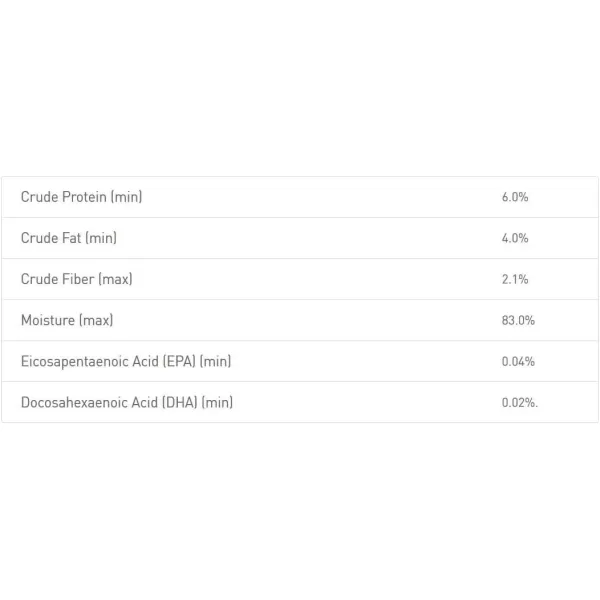
Task: Select the 0.04% EPA value
Action: pyautogui.click(x=518, y=361)
